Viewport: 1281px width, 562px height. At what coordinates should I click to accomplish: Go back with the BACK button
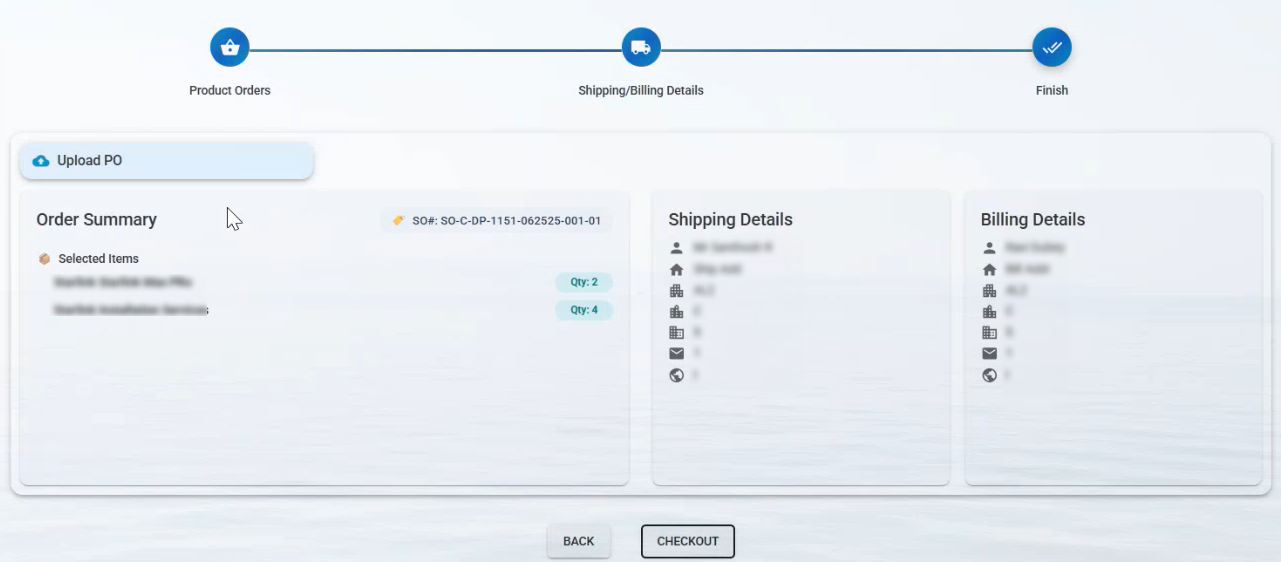coord(578,541)
